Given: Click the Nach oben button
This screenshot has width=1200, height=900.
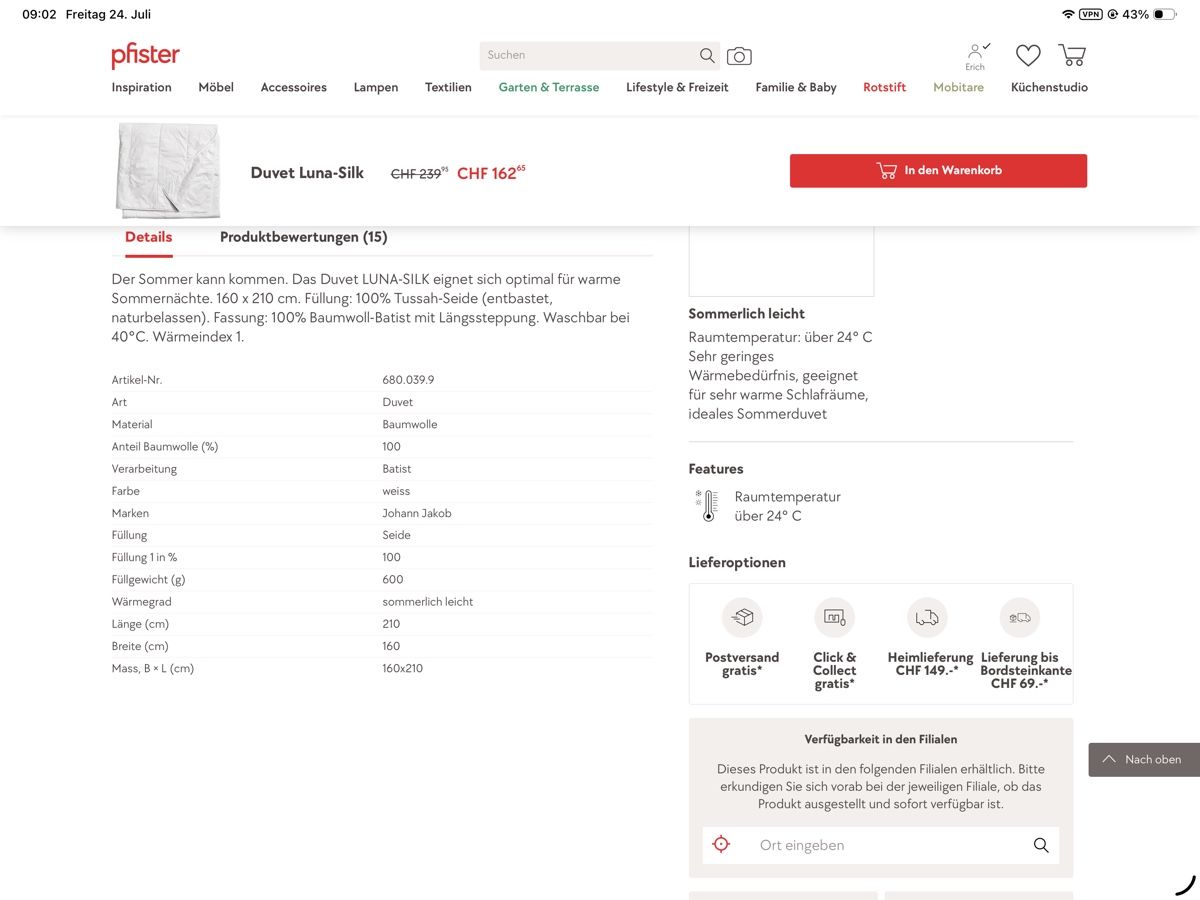Looking at the screenshot, I should point(1144,760).
